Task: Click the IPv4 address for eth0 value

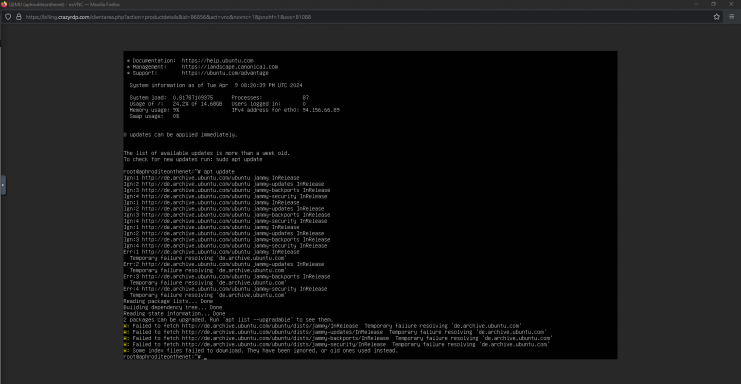Action: (x=321, y=110)
